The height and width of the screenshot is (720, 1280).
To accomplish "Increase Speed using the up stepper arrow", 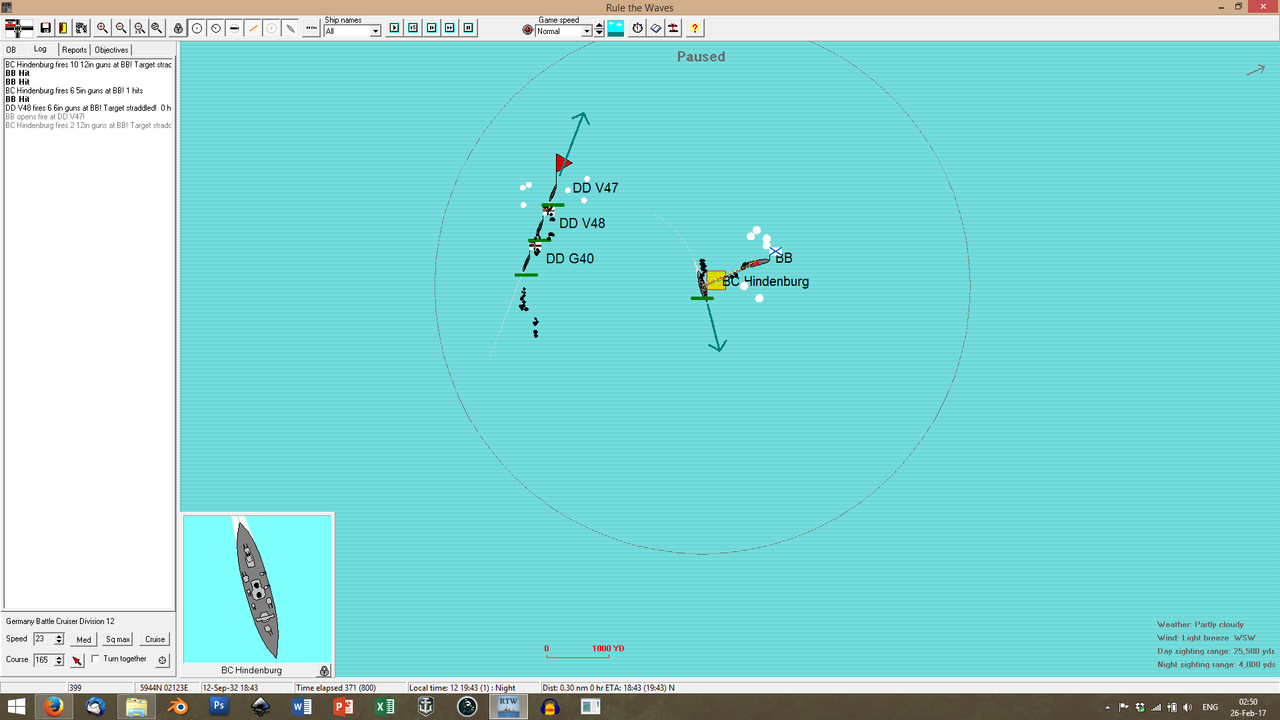I will tap(57, 635).
